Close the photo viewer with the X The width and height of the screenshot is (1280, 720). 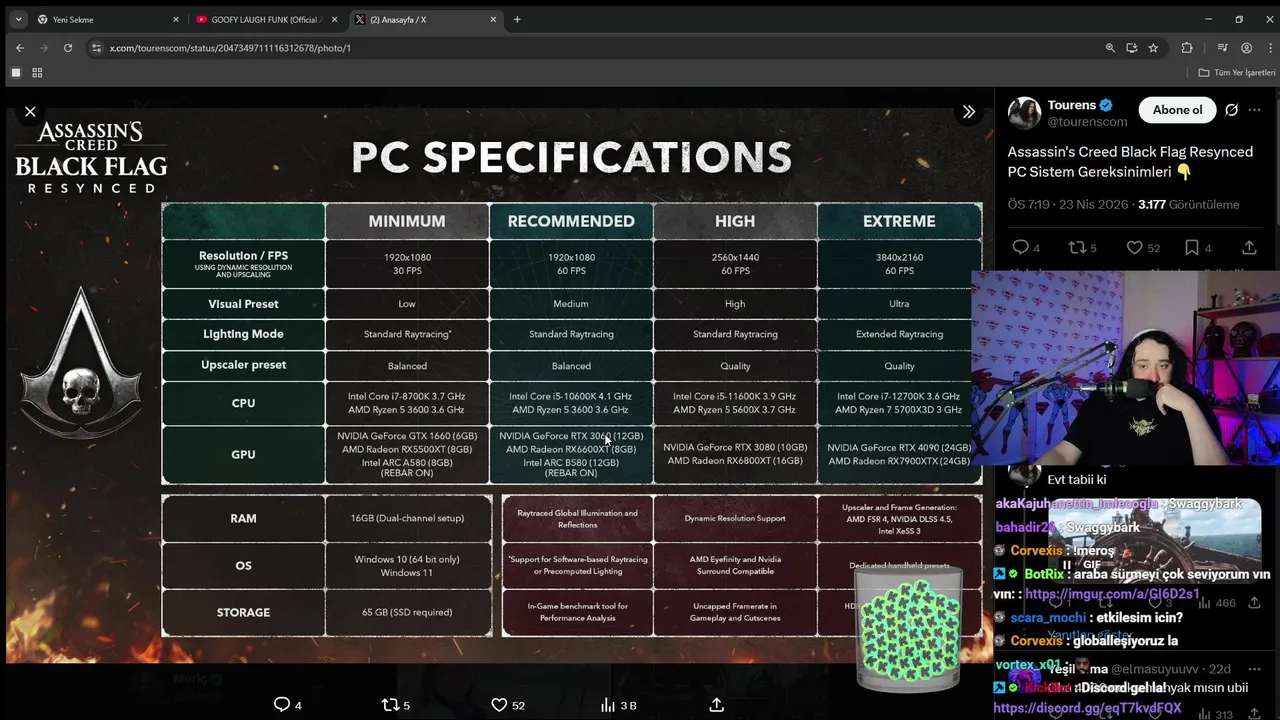(x=30, y=112)
